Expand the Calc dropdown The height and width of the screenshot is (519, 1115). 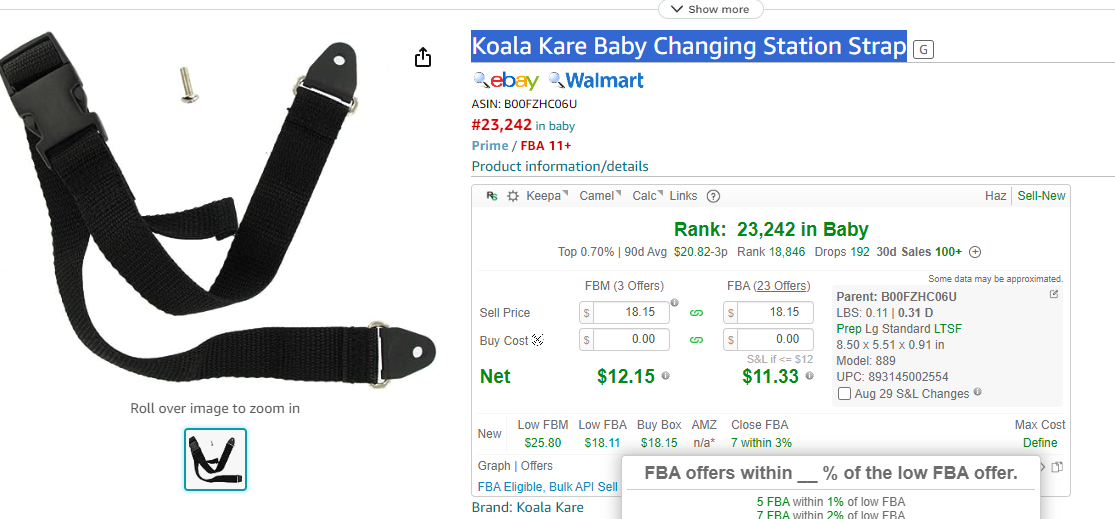point(648,196)
